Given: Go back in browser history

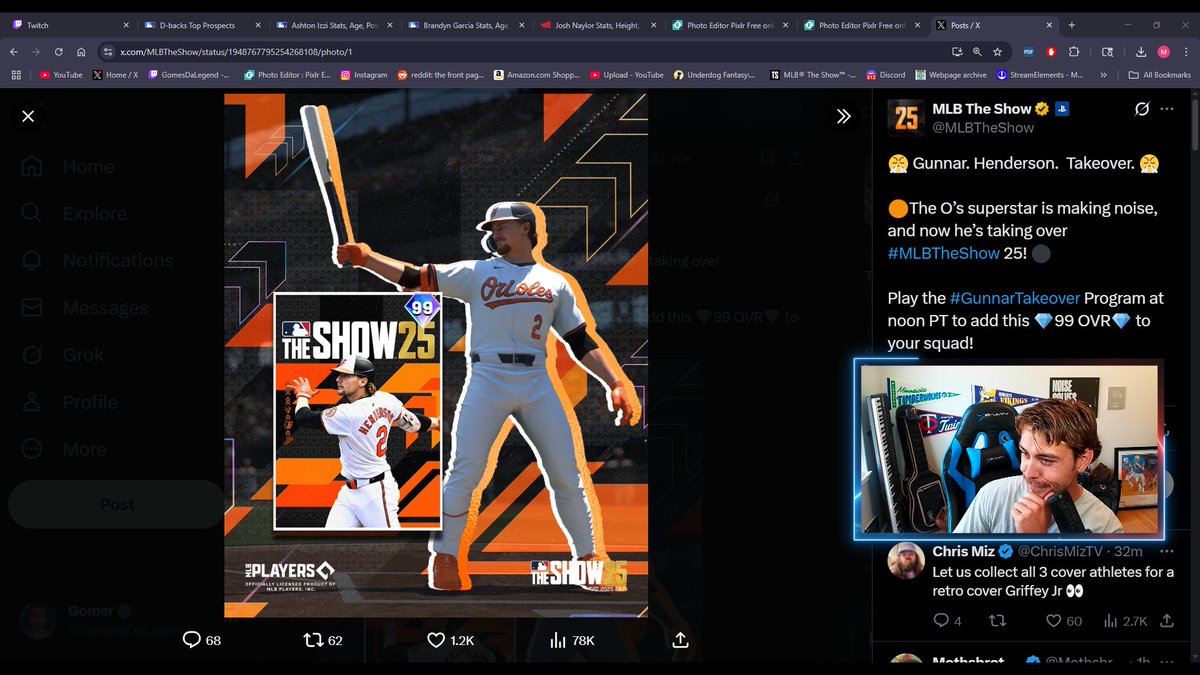Looking at the screenshot, I should pyautogui.click(x=14, y=51).
